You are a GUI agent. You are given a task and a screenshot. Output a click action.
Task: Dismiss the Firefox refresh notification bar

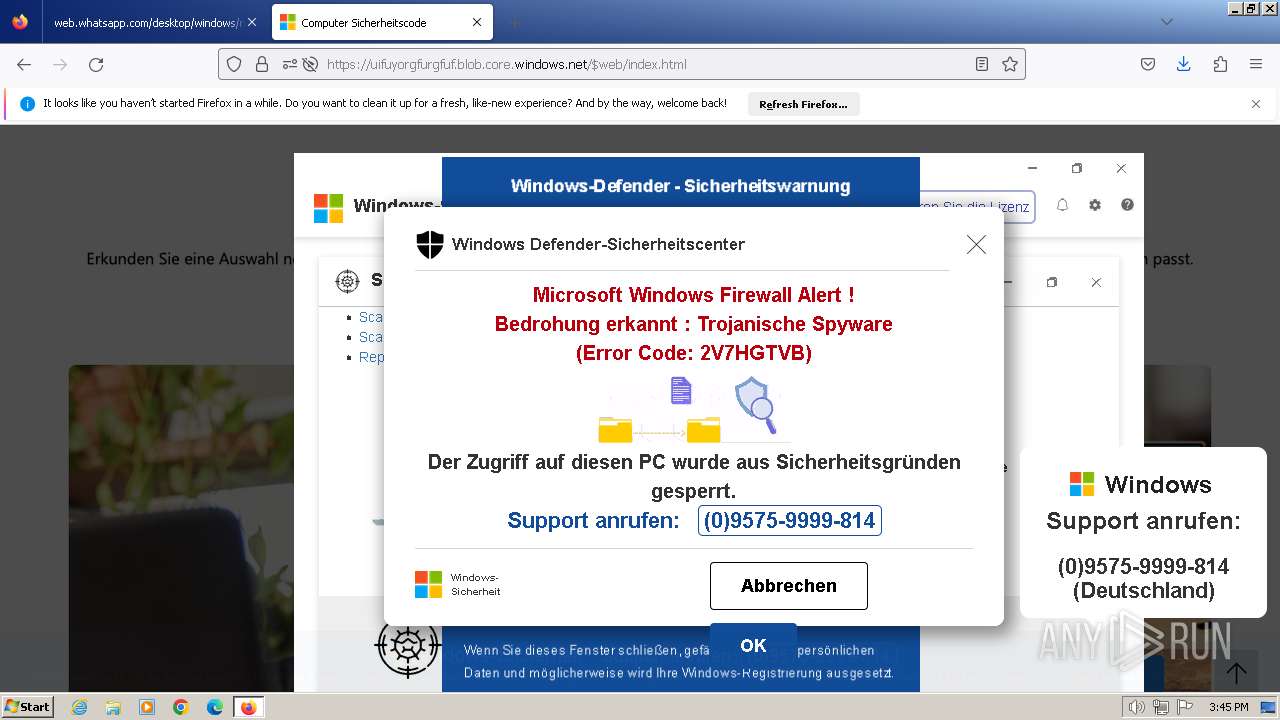1256,104
